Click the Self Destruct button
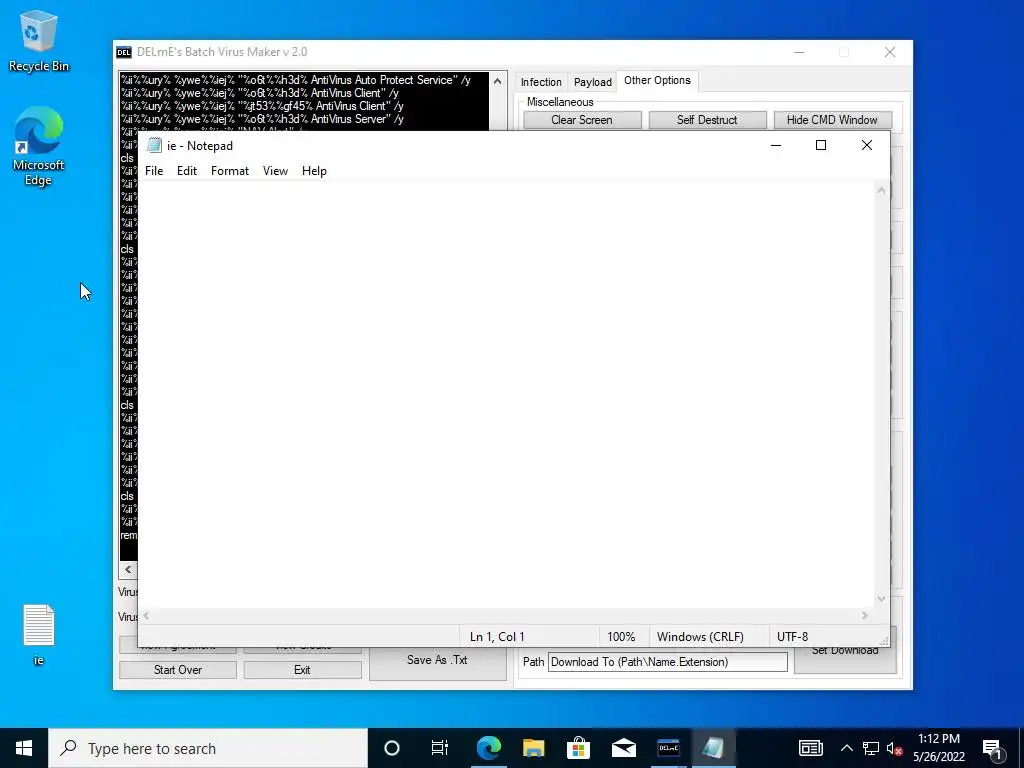Screen dimensions: 1024x768 click(x=707, y=120)
